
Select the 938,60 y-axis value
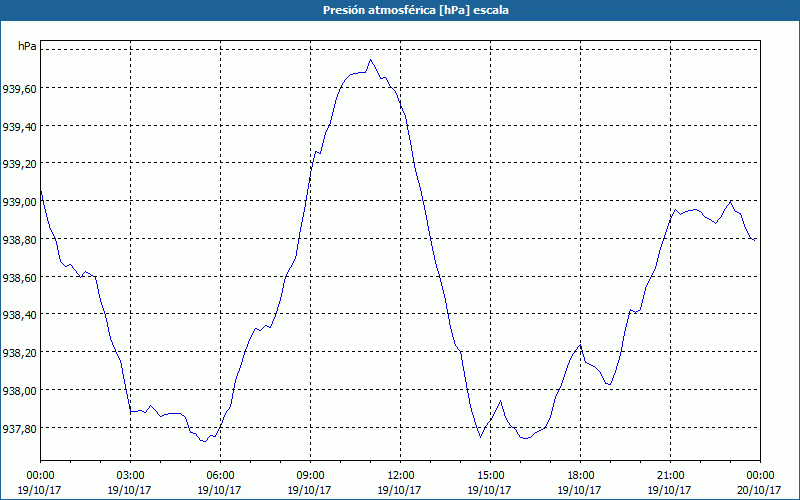point(19,278)
